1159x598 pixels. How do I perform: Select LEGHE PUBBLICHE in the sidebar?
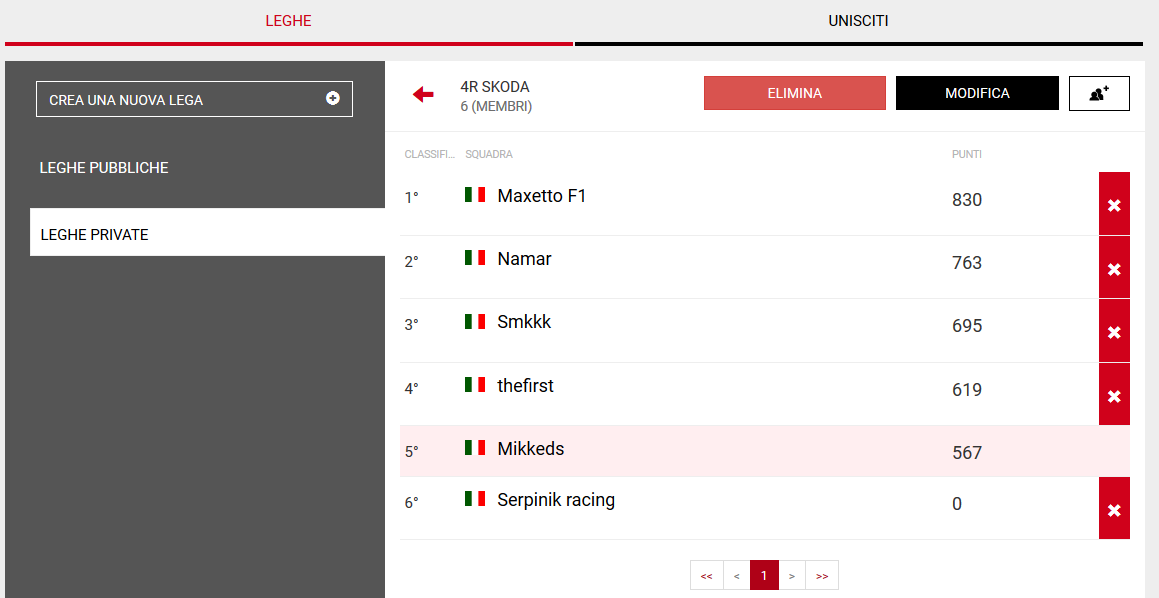pos(104,168)
